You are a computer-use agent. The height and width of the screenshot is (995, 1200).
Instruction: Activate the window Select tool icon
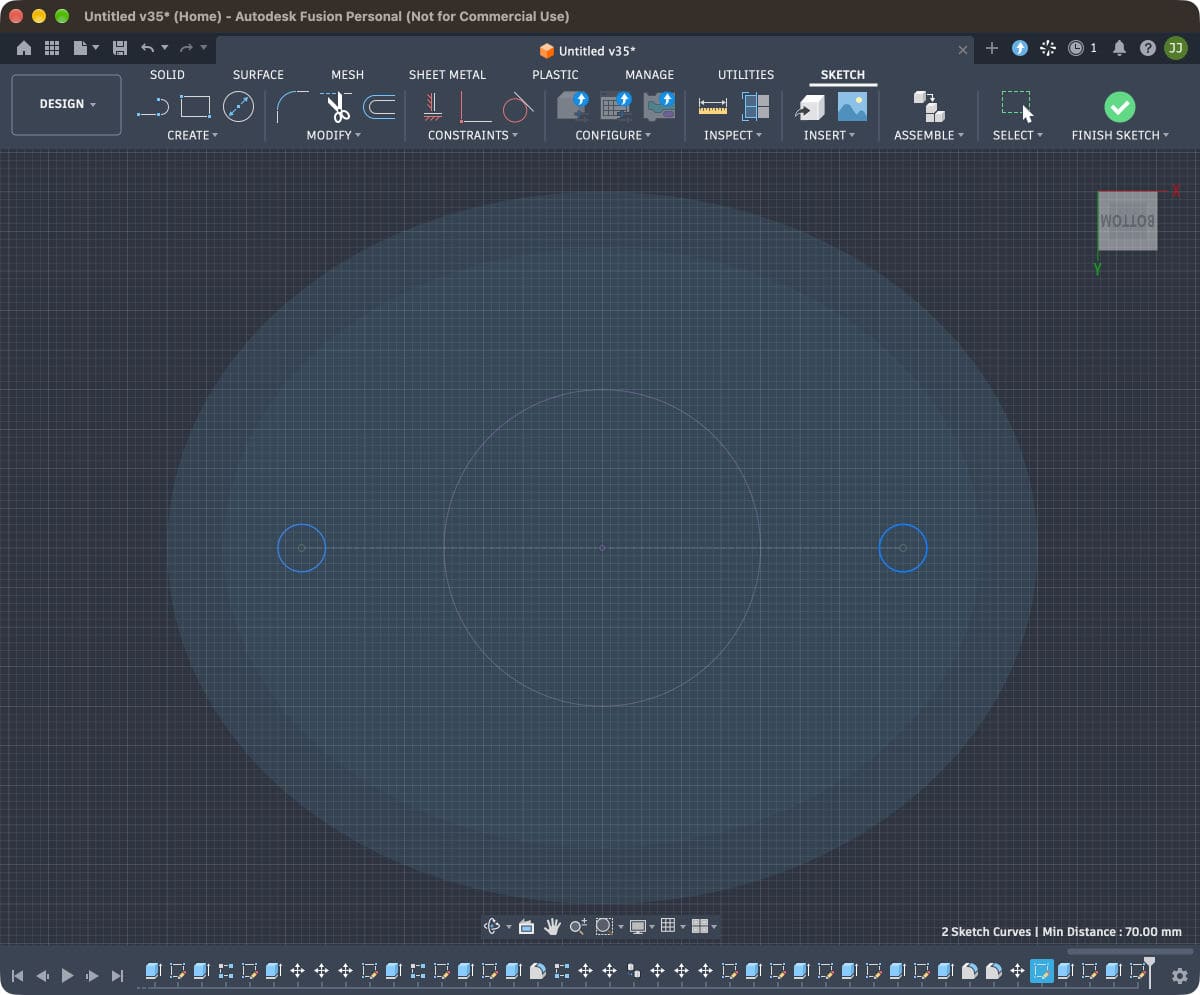tap(1017, 107)
